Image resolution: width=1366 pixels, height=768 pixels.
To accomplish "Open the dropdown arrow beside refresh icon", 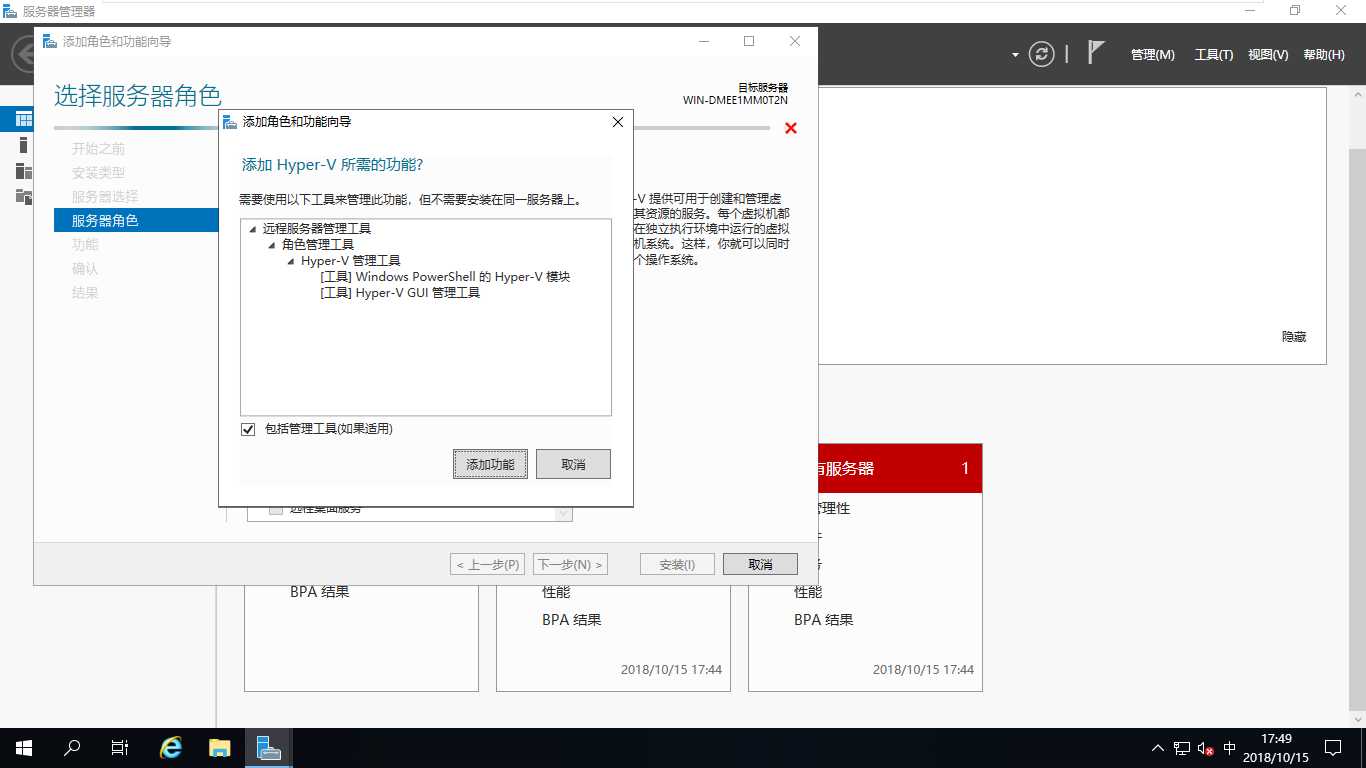I will point(1015,55).
